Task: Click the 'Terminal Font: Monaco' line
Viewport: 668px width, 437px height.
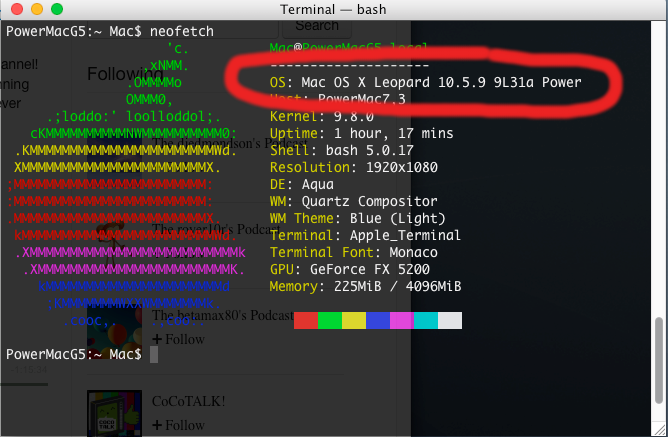Action: point(354,253)
